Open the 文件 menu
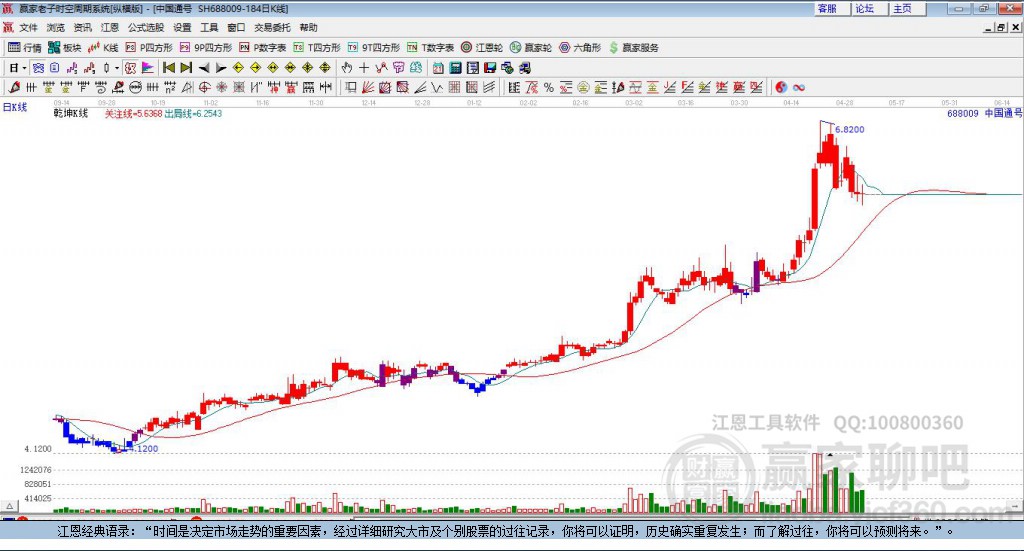This screenshot has height=551, width=1024. click(x=29, y=27)
